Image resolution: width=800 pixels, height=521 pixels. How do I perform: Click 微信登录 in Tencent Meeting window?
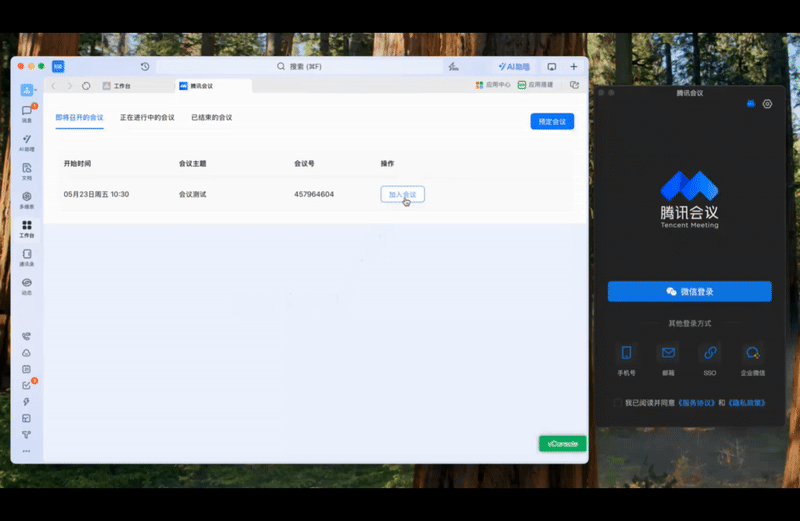(x=690, y=291)
